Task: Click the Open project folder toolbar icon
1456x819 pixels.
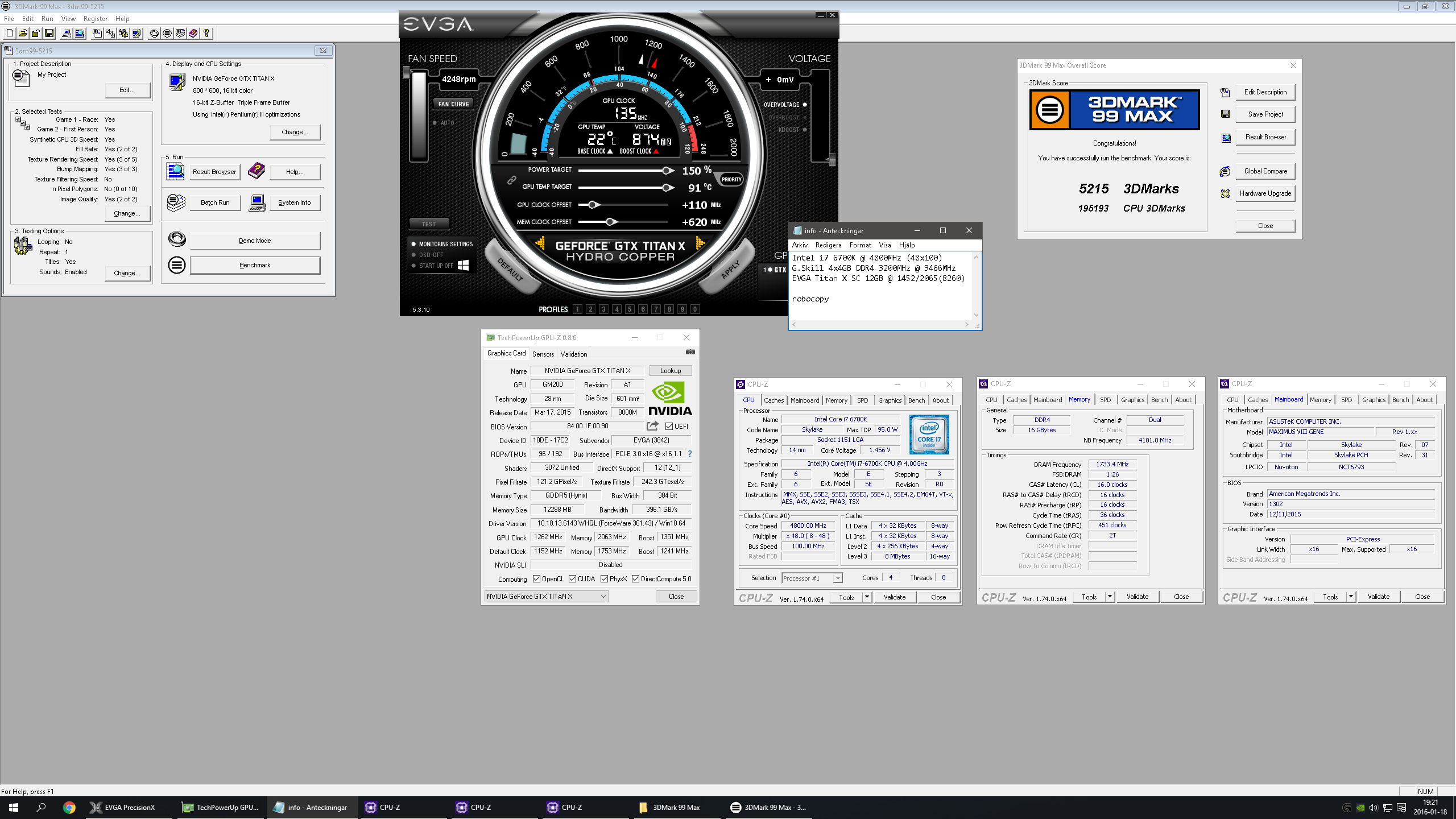Action: [x=23, y=34]
